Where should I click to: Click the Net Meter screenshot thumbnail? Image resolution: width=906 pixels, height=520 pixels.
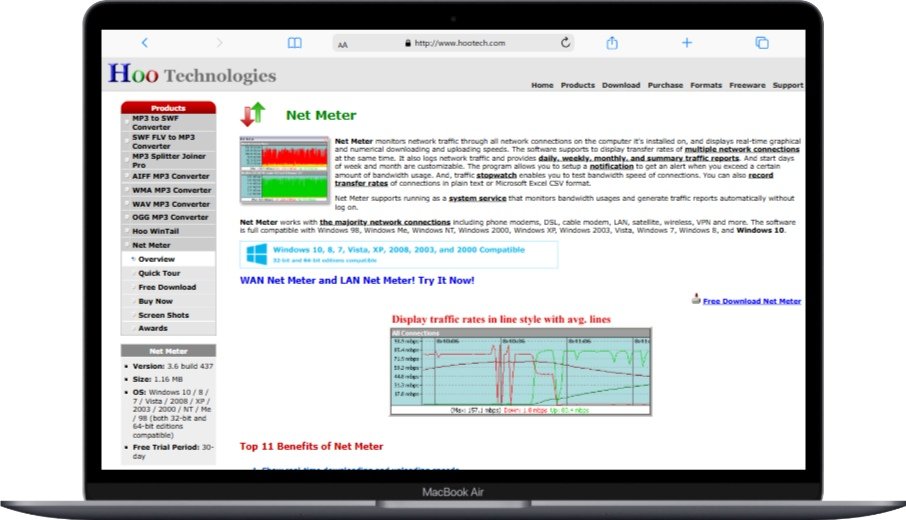tap(284, 170)
